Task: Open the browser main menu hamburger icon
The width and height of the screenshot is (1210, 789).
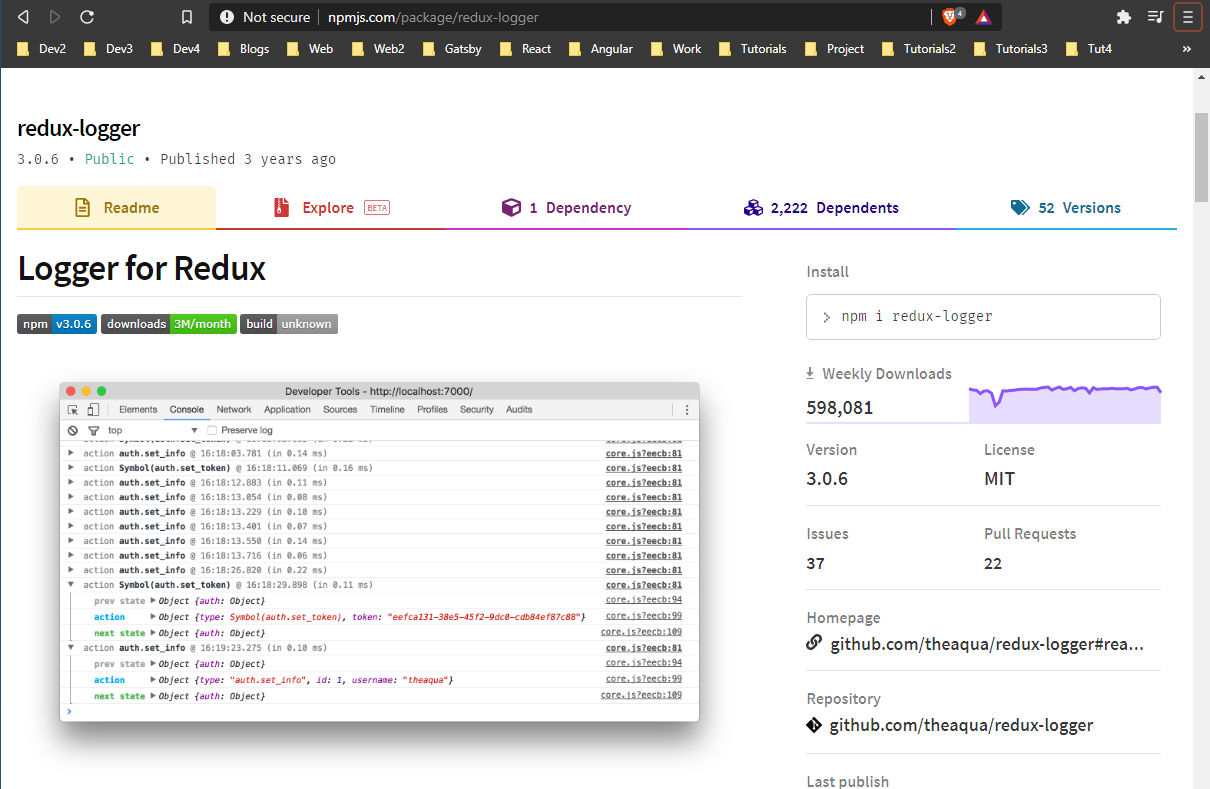Action: pyautogui.click(x=1188, y=17)
